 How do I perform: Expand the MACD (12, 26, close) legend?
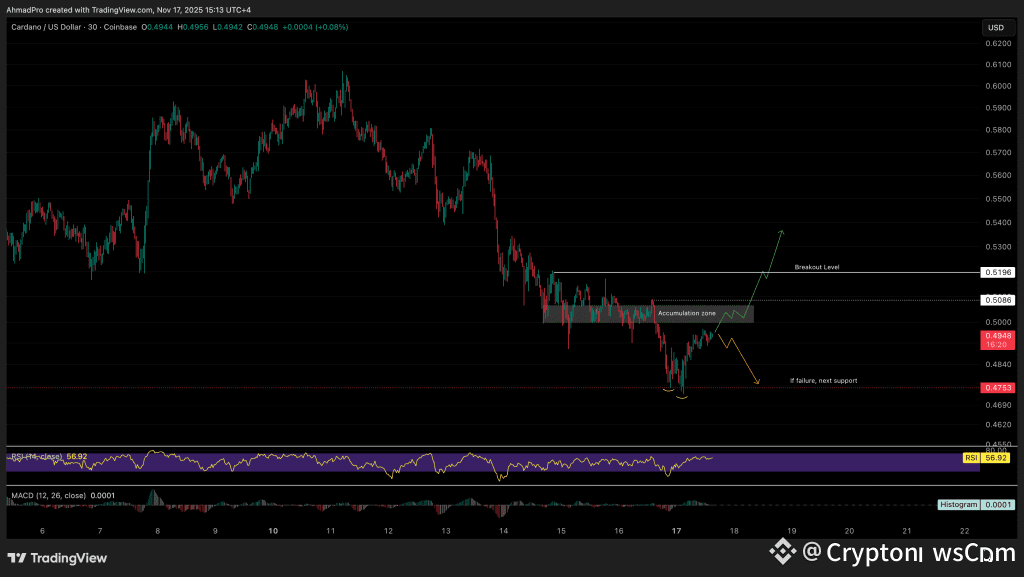(x=46, y=495)
